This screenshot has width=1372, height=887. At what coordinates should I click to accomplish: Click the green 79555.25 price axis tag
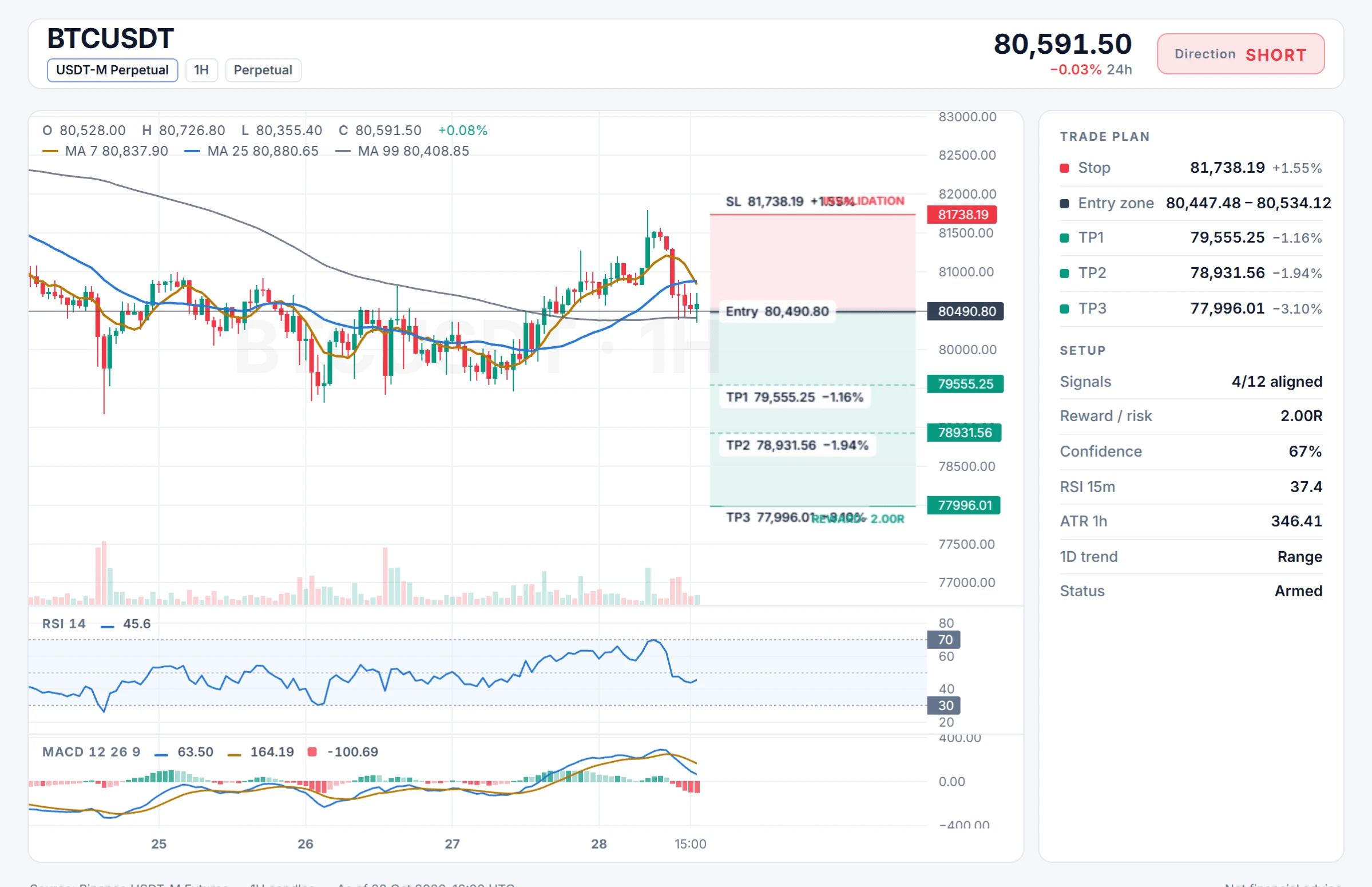[x=966, y=384]
